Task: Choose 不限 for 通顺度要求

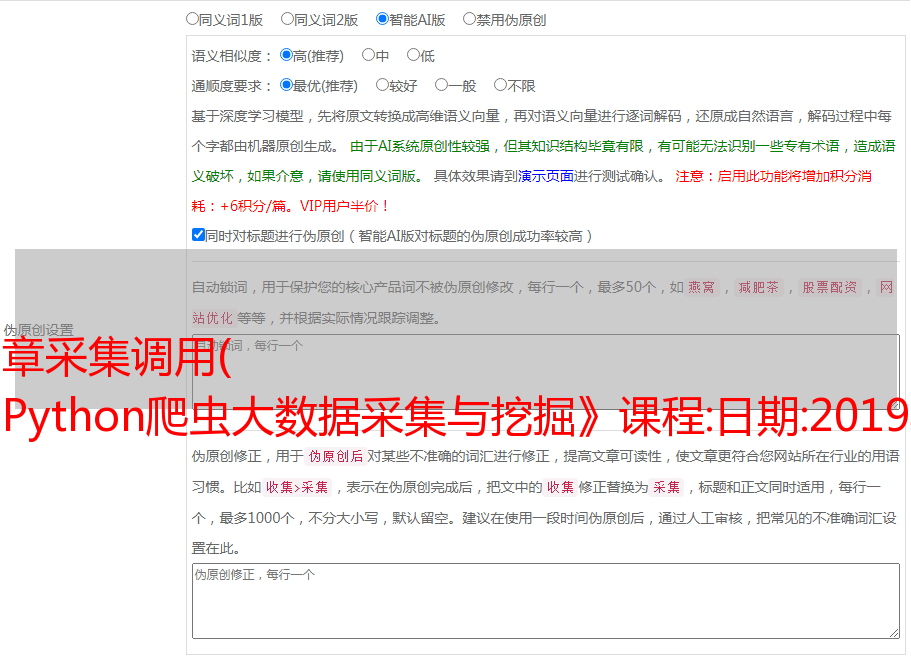Action: click(x=500, y=85)
